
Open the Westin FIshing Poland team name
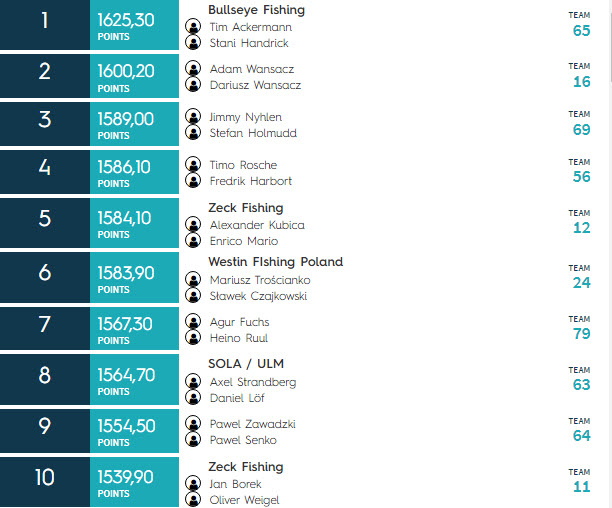tap(276, 261)
